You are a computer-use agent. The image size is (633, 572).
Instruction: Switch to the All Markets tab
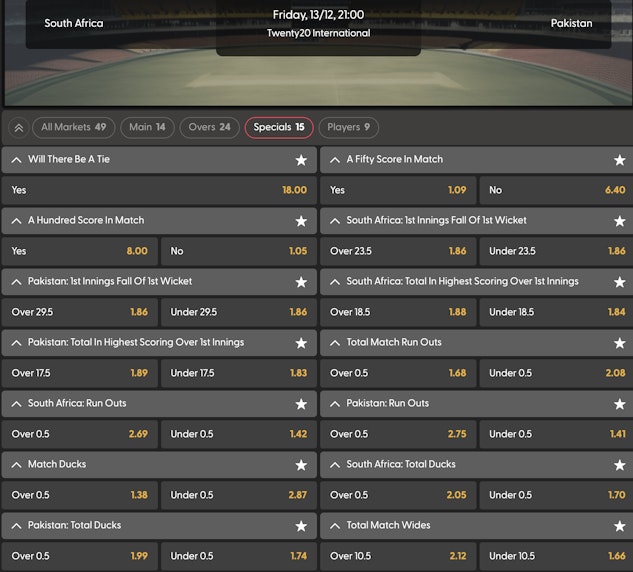point(73,128)
